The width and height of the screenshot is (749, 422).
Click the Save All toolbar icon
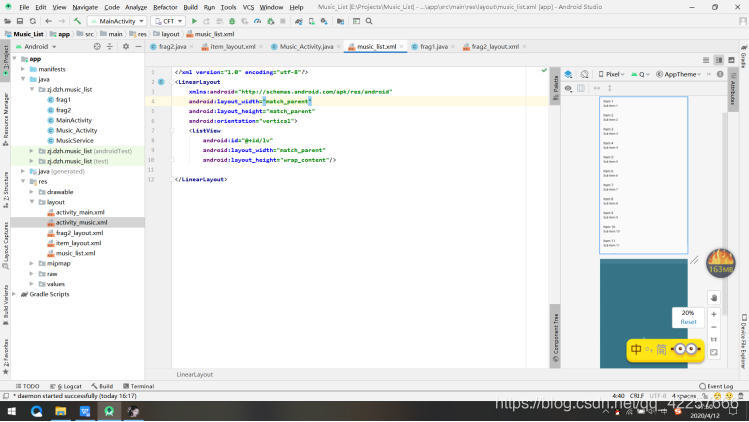pos(21,21)
